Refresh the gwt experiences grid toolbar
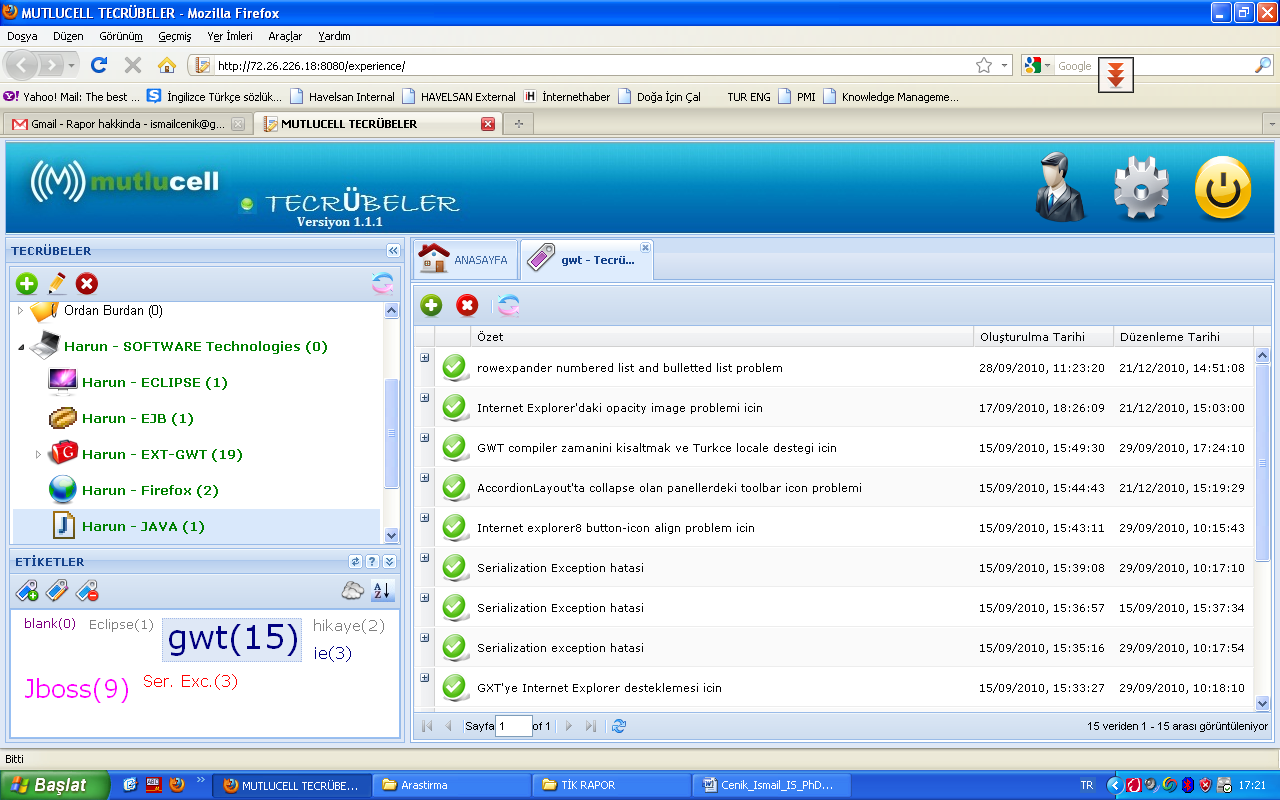The width and height of the screenshot is (1280, 800). coord(508,305)
